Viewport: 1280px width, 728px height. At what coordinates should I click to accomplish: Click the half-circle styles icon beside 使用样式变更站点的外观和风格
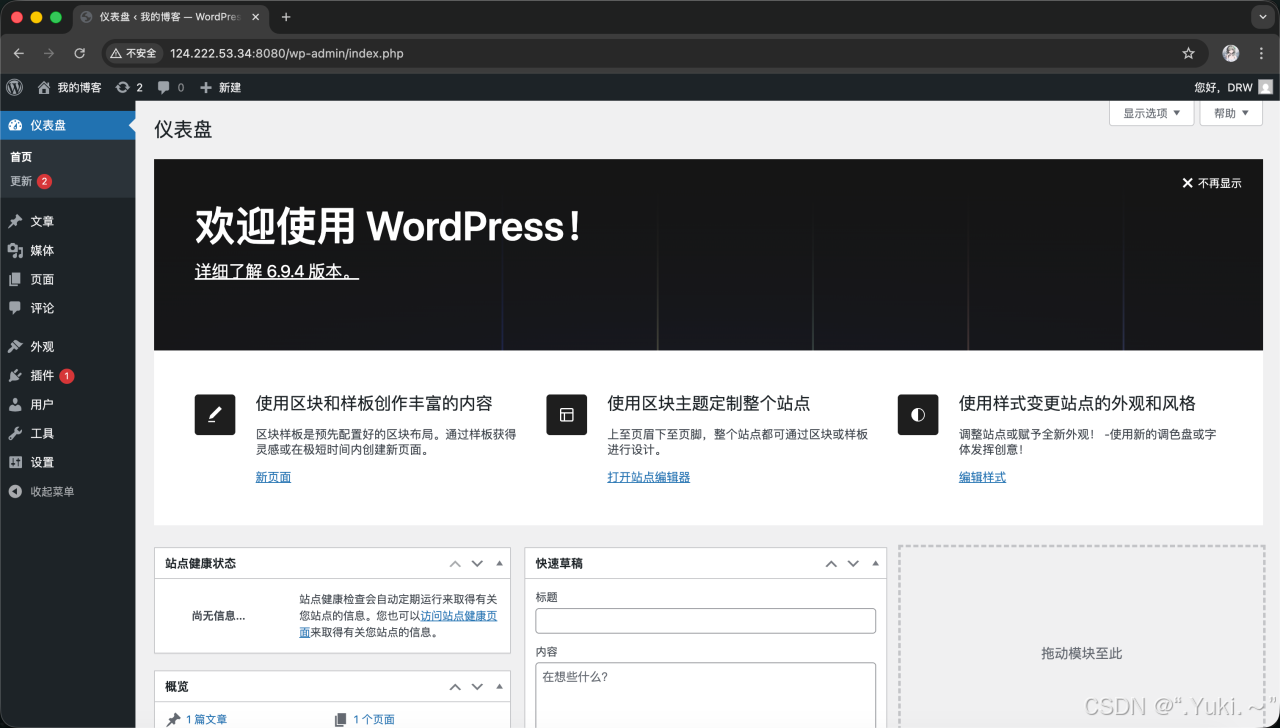[918, 415]
